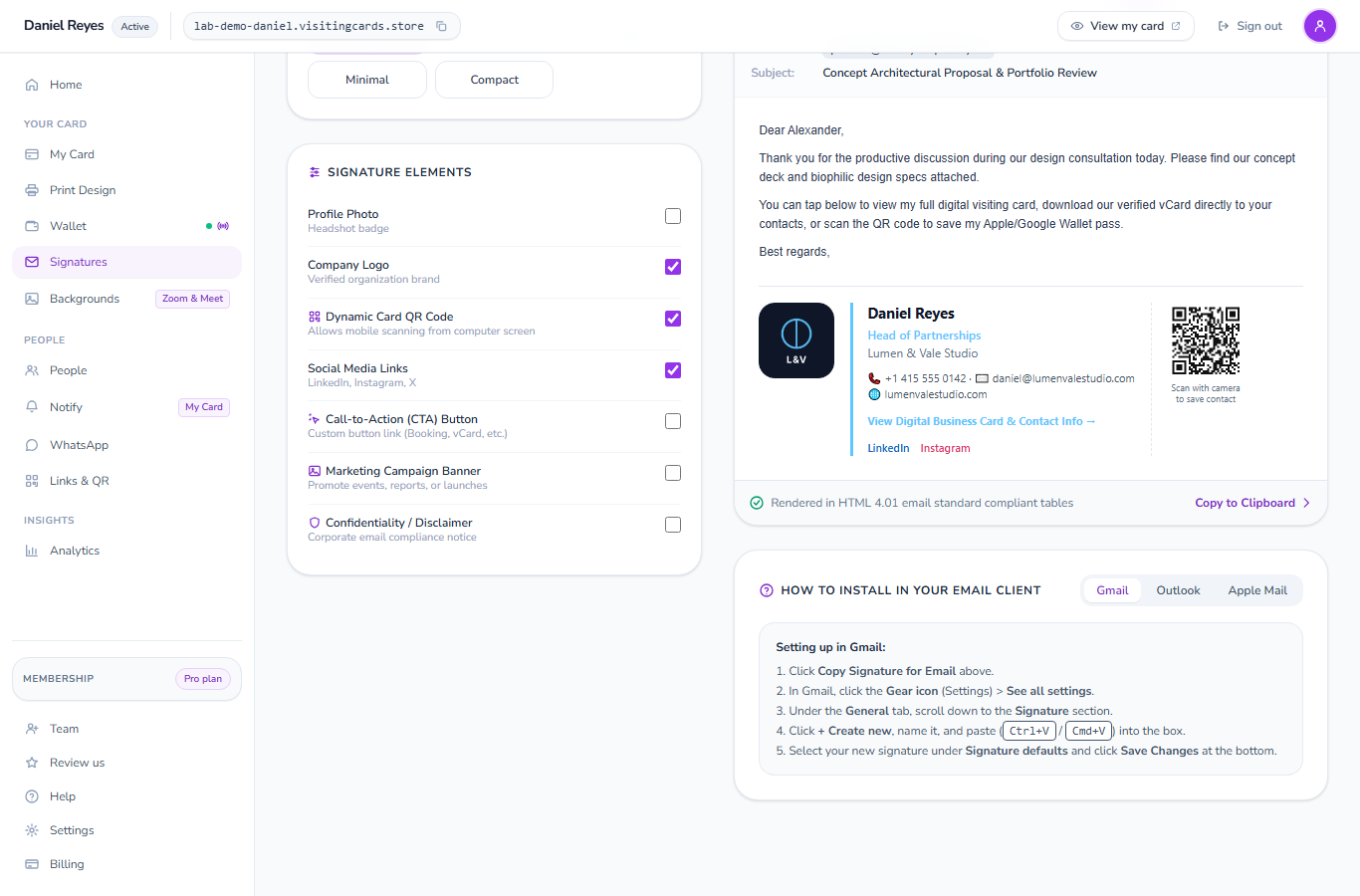This screenshot has width=1360, height=896.
Task: Select the Minimal layout button
Action: (x=367, y=80)
